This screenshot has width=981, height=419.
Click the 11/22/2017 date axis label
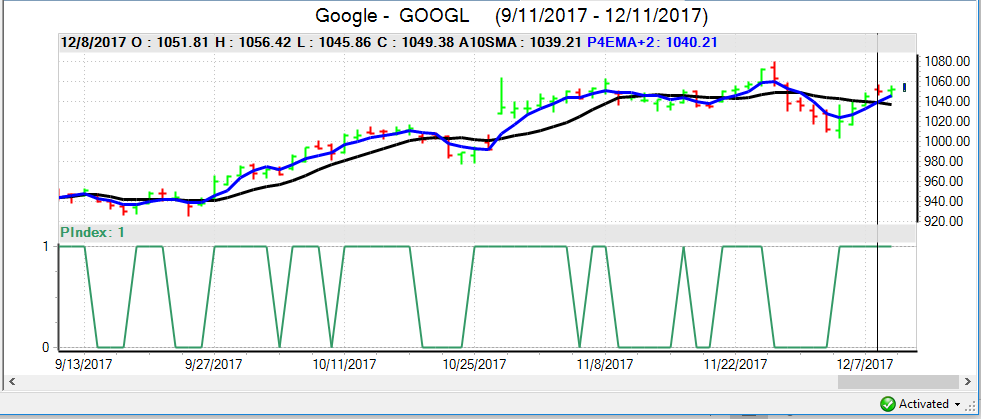pyautogui.click(x=734, y=363)
